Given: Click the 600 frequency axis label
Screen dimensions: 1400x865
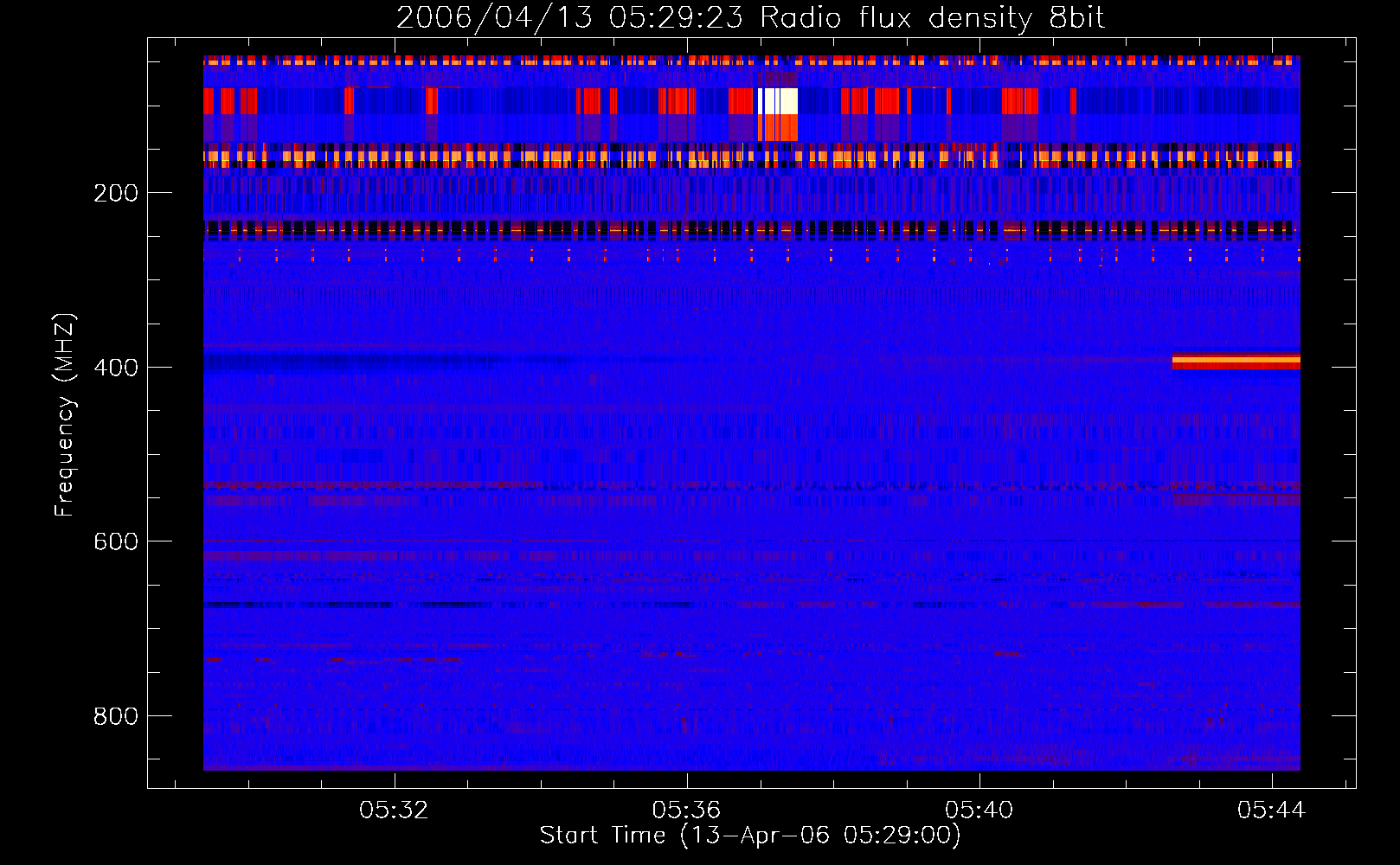Looking at the screenshot, I should [116, 541].
